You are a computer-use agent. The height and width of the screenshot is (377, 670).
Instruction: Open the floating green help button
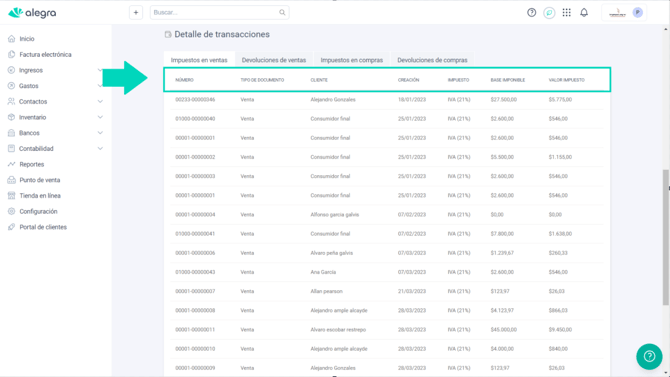tap(649, 356)
